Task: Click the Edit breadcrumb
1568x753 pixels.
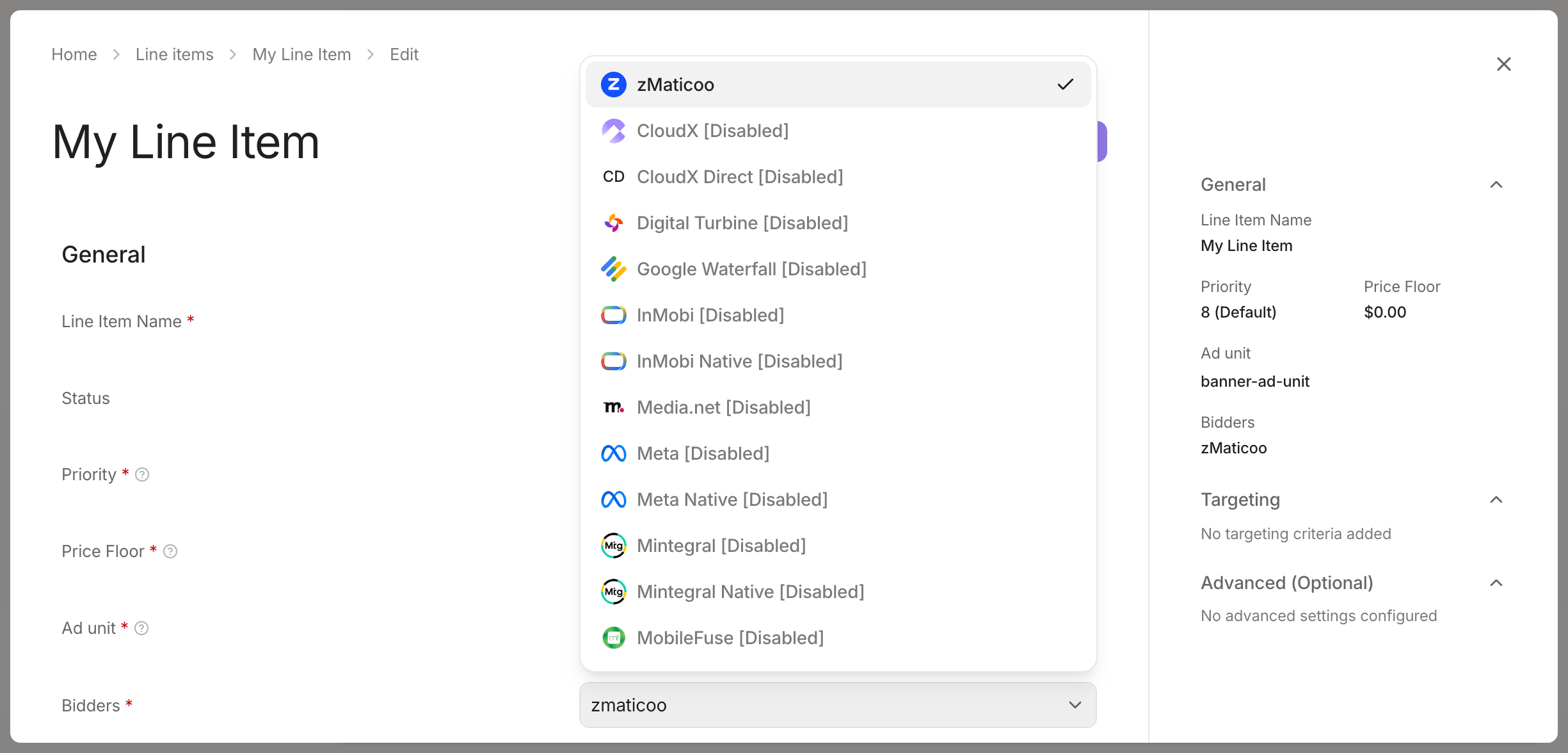Action: pos(404,54)
